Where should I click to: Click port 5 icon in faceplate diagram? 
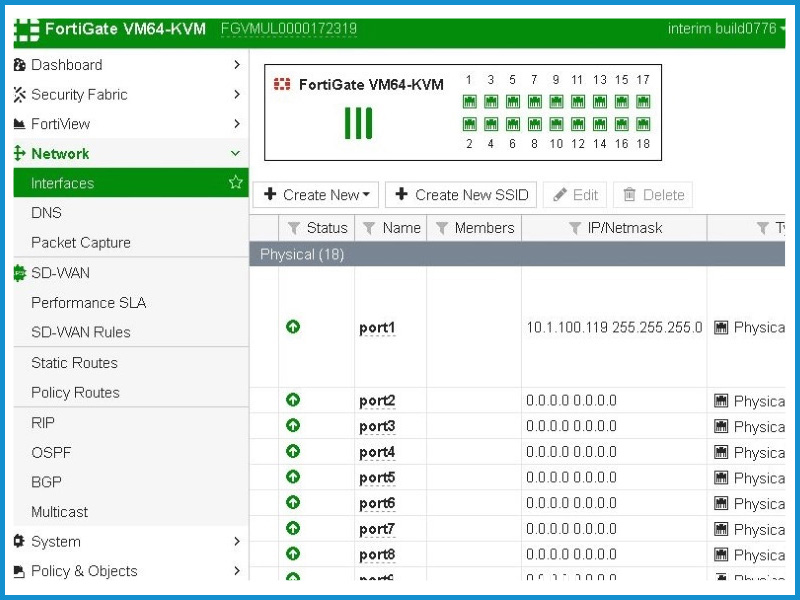click(513, 102)
